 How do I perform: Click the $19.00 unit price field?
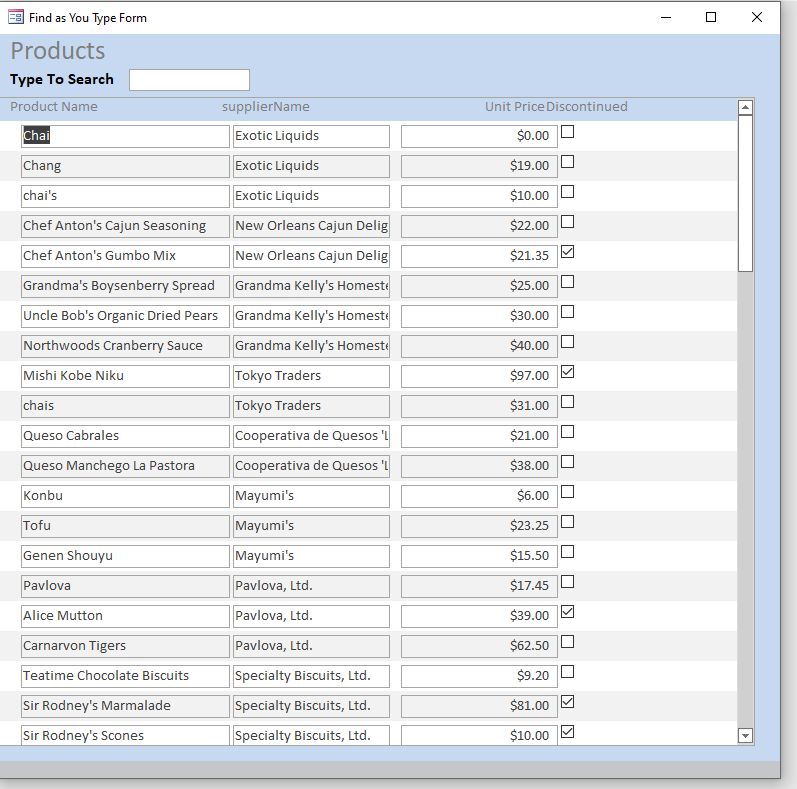[x=479, y=166]
